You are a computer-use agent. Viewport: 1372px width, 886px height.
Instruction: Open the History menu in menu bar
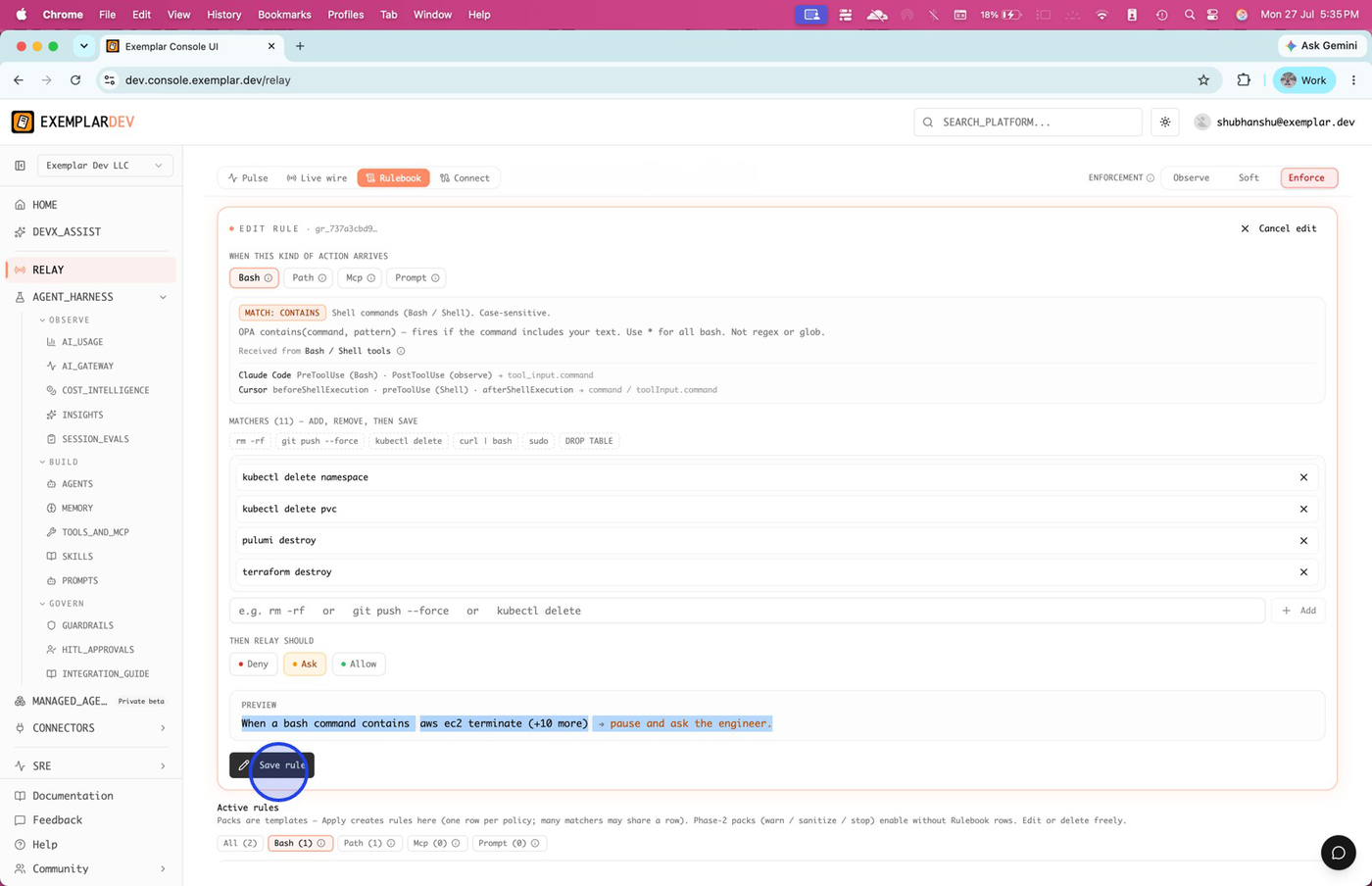point(223,15)
